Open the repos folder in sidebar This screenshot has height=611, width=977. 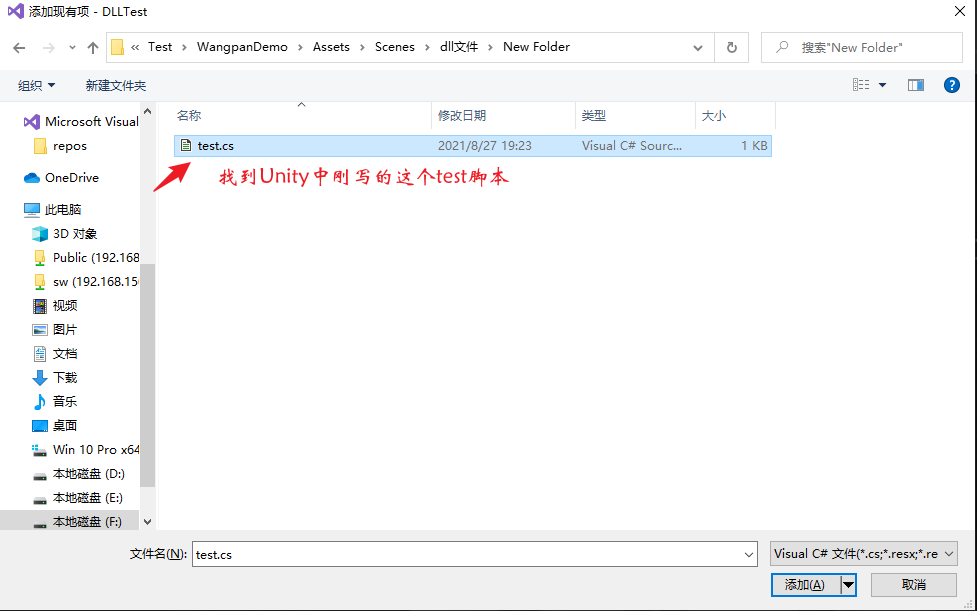point(60,146)
